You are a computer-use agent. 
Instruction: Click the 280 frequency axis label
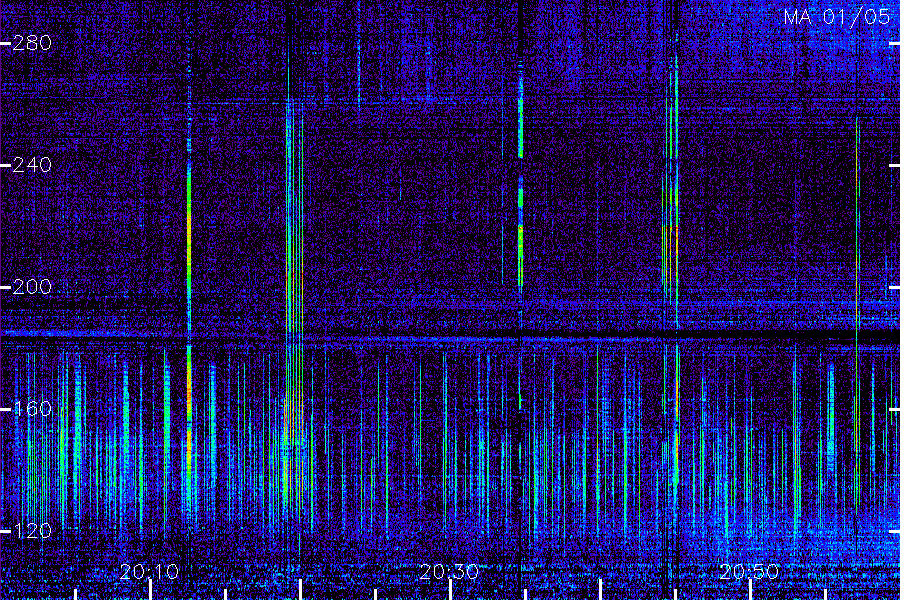(32, 43)
